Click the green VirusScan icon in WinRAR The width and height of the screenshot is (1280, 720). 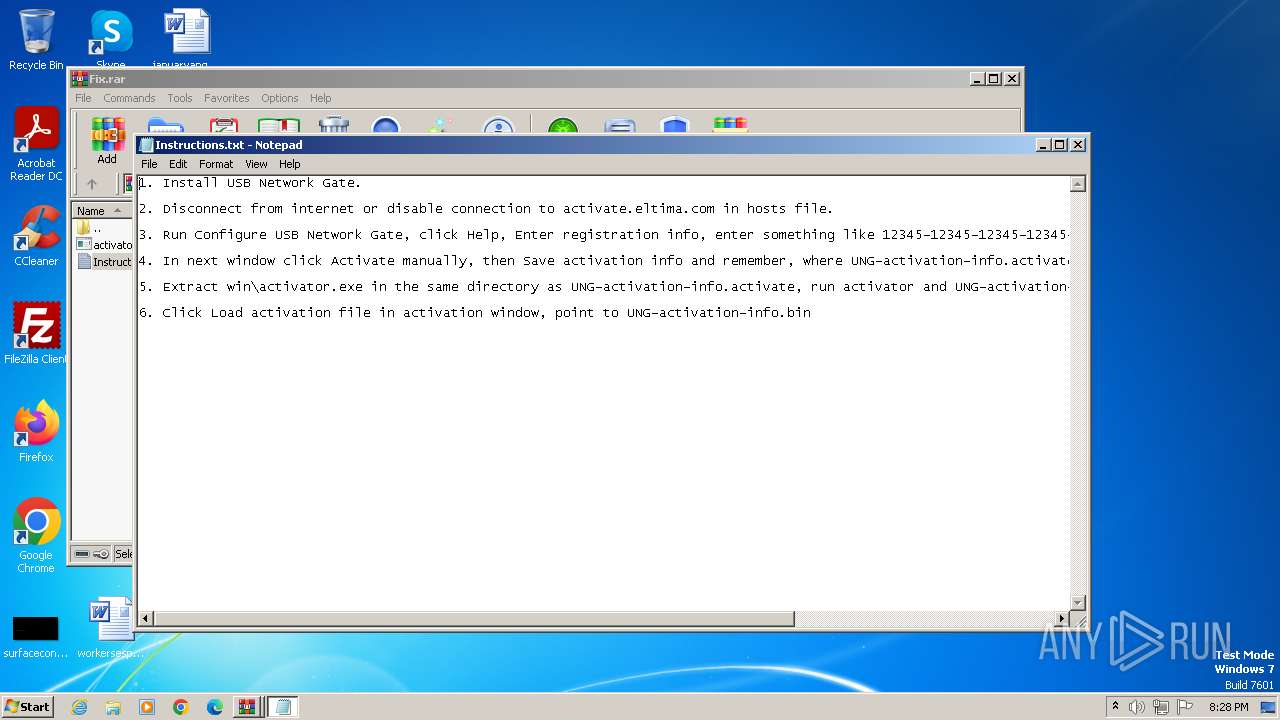pos(563,125)
